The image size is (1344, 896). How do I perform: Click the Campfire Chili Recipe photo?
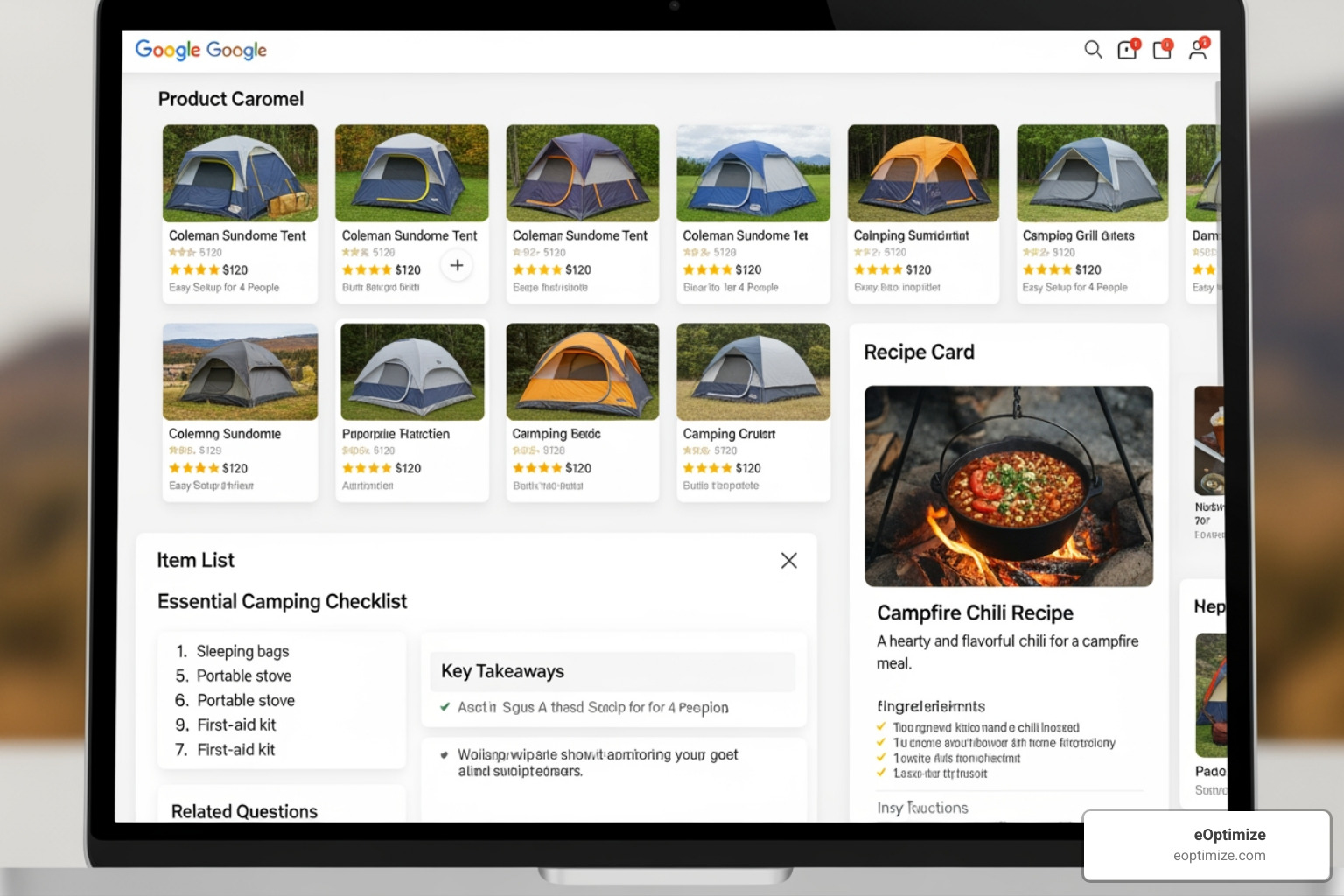tap(1008, 486)
